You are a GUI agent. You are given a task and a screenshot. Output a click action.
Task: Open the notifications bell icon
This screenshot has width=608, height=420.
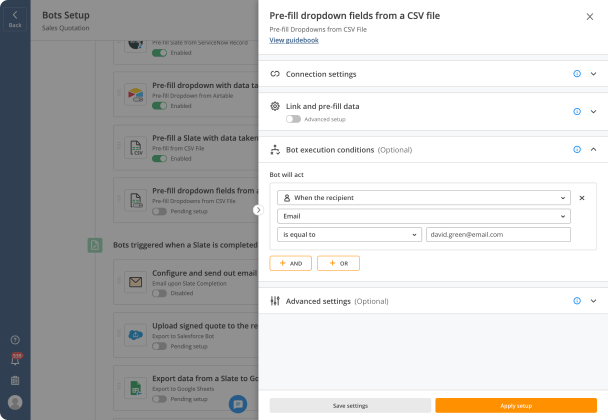(15, 360)
